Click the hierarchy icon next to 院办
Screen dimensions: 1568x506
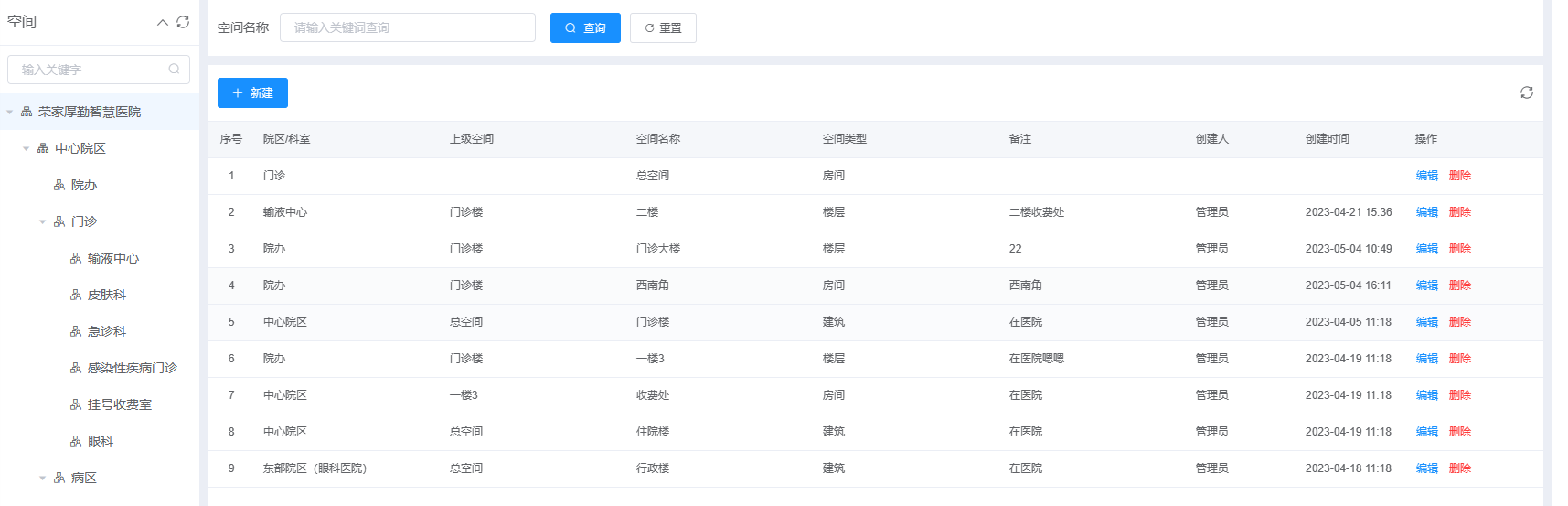point(59,185)
